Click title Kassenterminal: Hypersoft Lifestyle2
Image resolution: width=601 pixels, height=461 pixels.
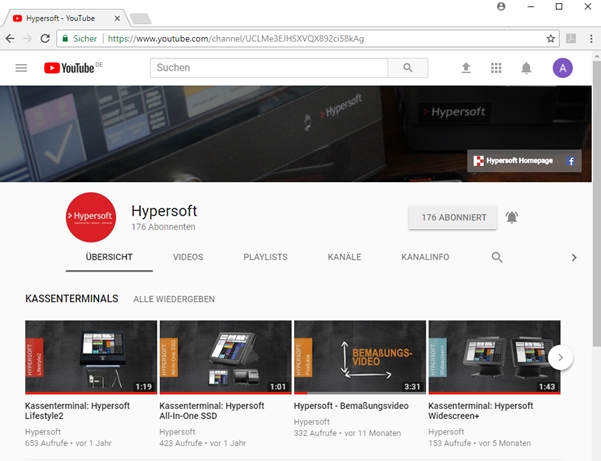[x=77, y=411]
